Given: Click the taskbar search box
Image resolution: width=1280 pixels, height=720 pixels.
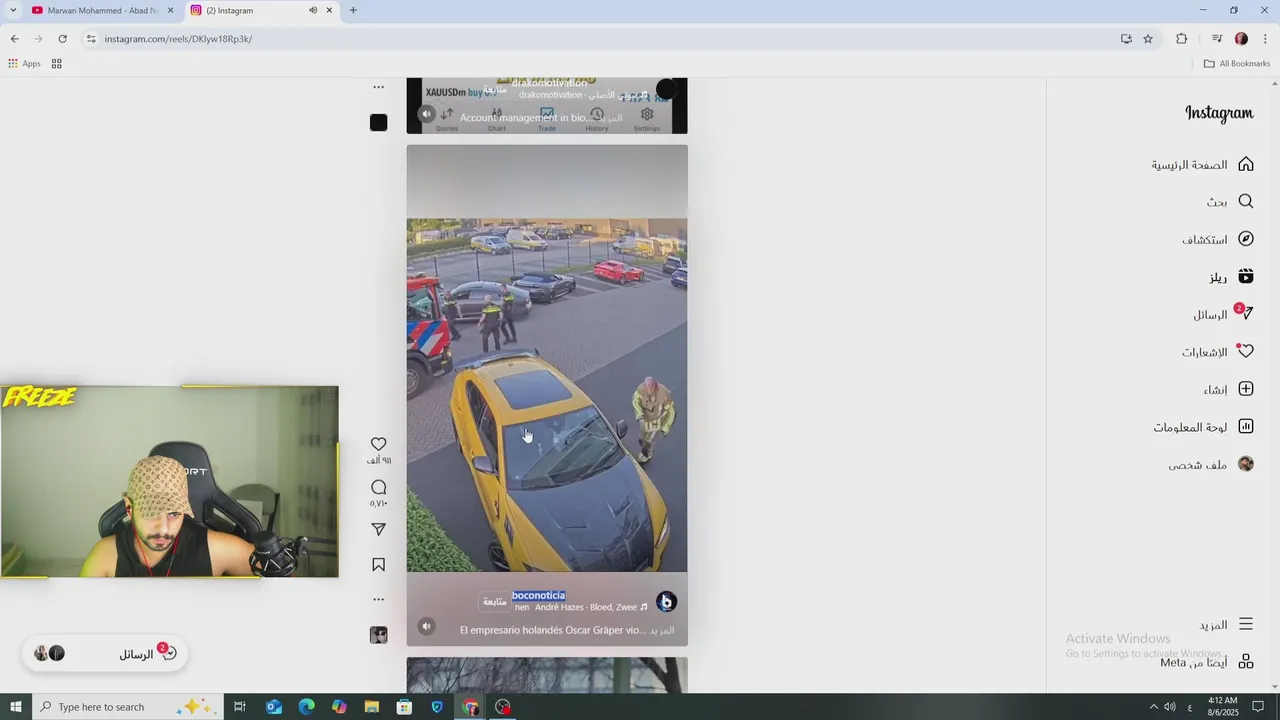Looking at the screenshot, I should point(128,707).
